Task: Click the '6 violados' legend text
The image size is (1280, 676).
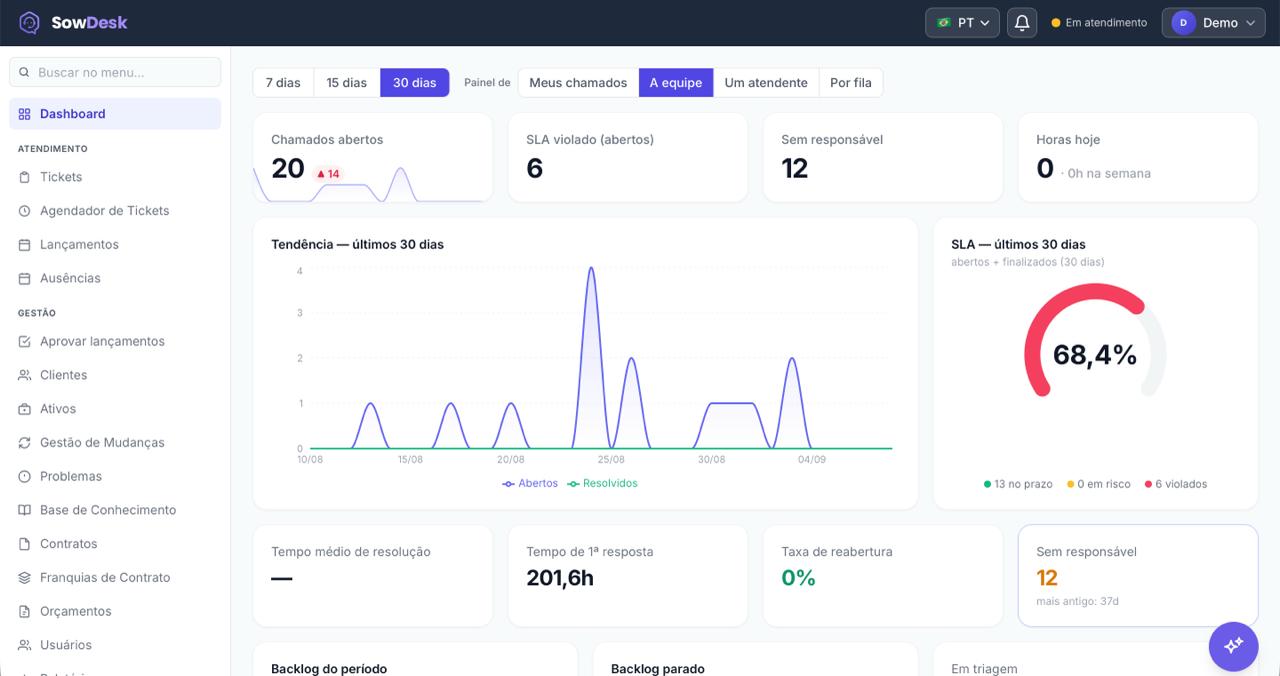Action: click(1181, 484)
